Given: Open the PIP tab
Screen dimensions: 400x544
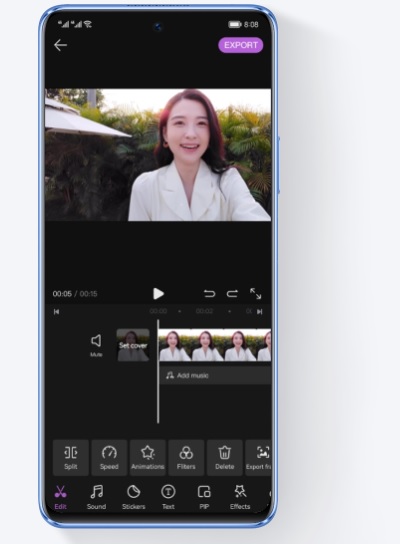Looking at the screenshot, I should tap(204, 498).
